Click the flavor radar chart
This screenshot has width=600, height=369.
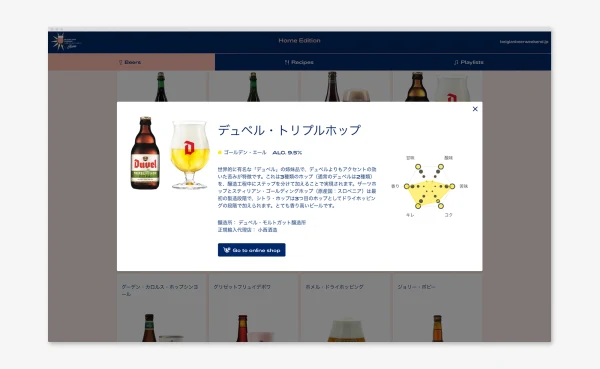click(429, 186)
